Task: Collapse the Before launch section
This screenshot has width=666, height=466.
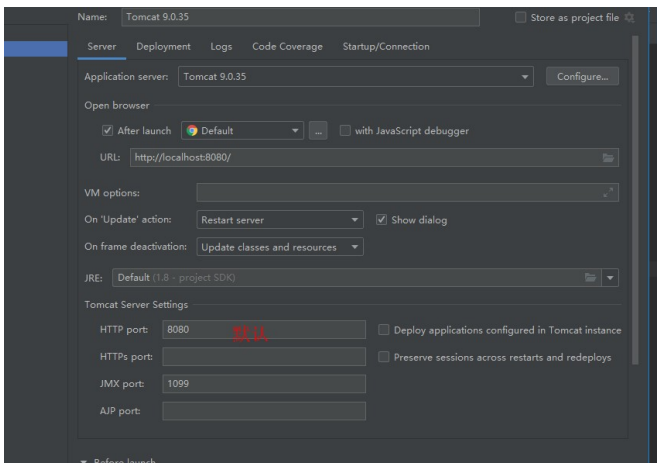Action: pos(84,461)
